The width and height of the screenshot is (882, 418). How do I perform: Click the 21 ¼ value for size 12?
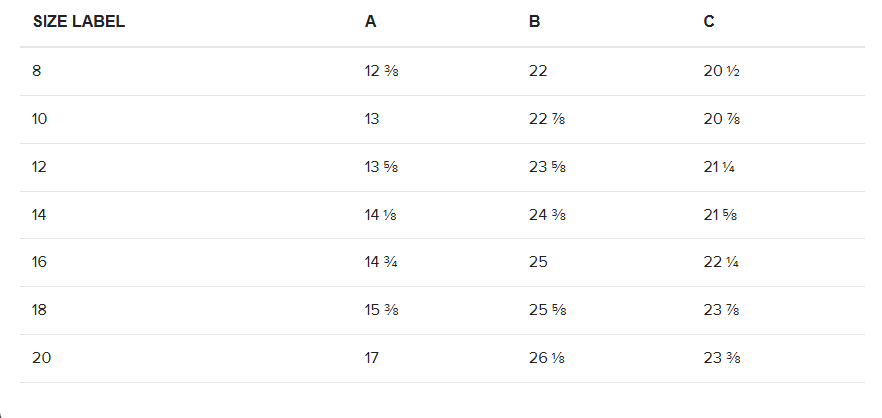719,167
